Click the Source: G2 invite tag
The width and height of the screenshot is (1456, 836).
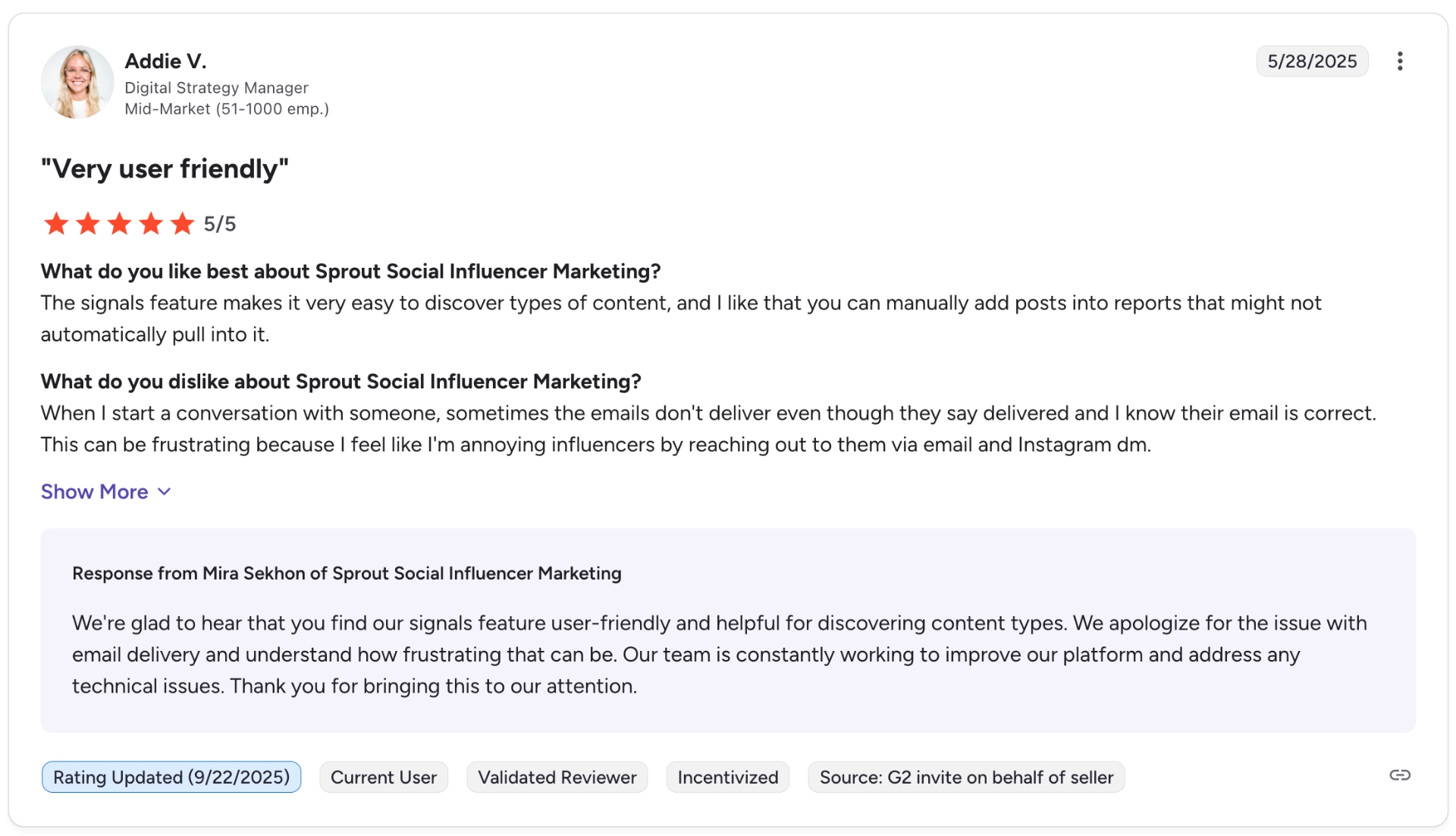966,777
